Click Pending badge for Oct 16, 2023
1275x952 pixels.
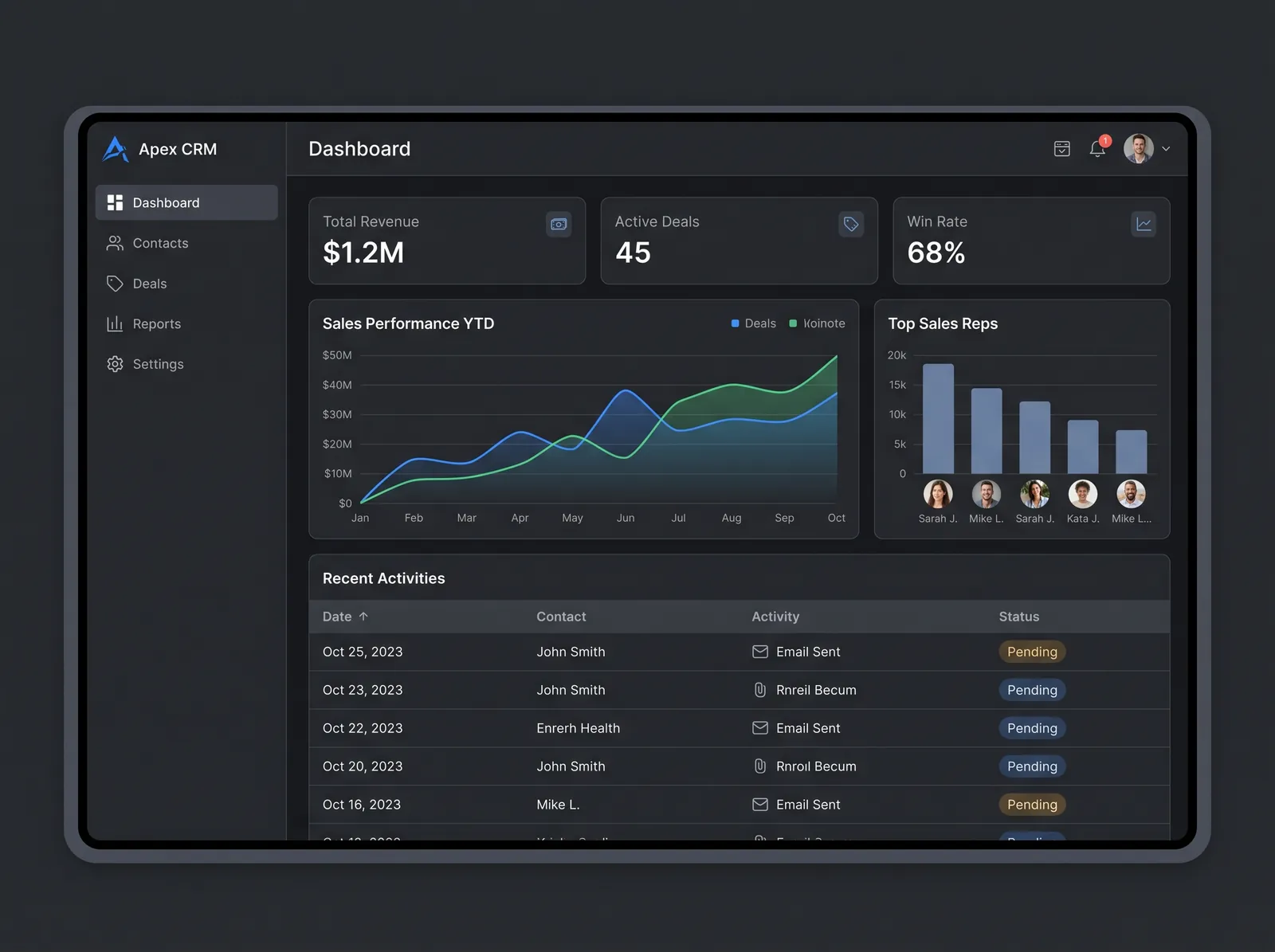click(x=1032, y=805)
